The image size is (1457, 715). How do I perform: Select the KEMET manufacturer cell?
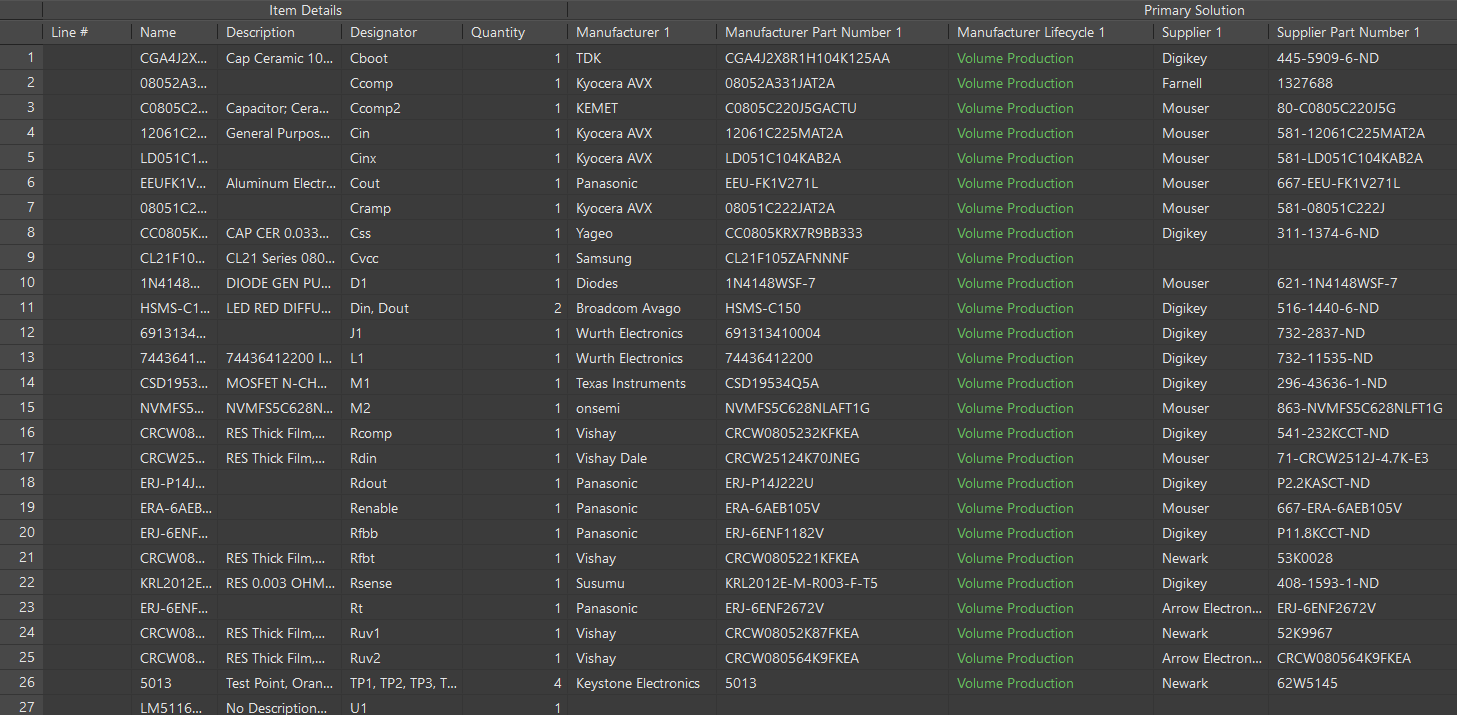pos(642,108)
